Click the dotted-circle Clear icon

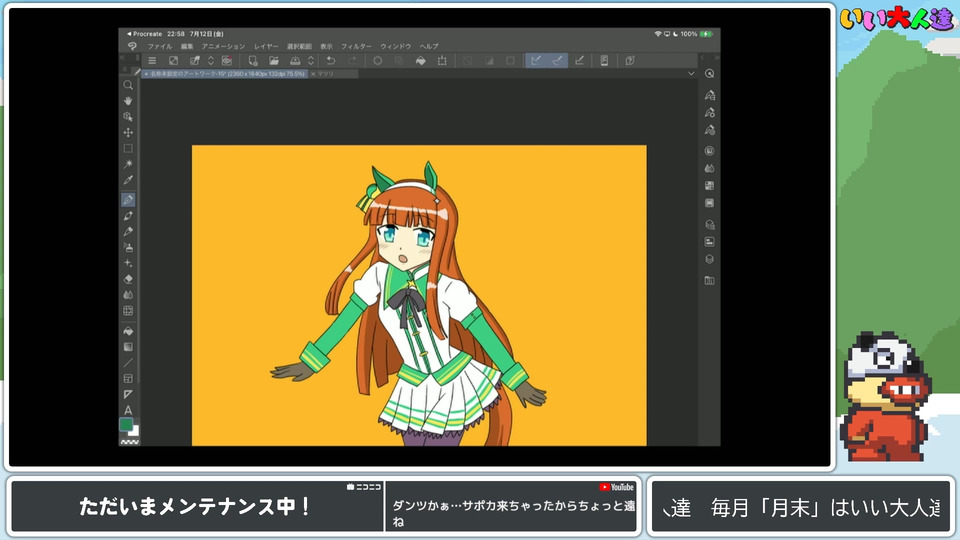378,61
